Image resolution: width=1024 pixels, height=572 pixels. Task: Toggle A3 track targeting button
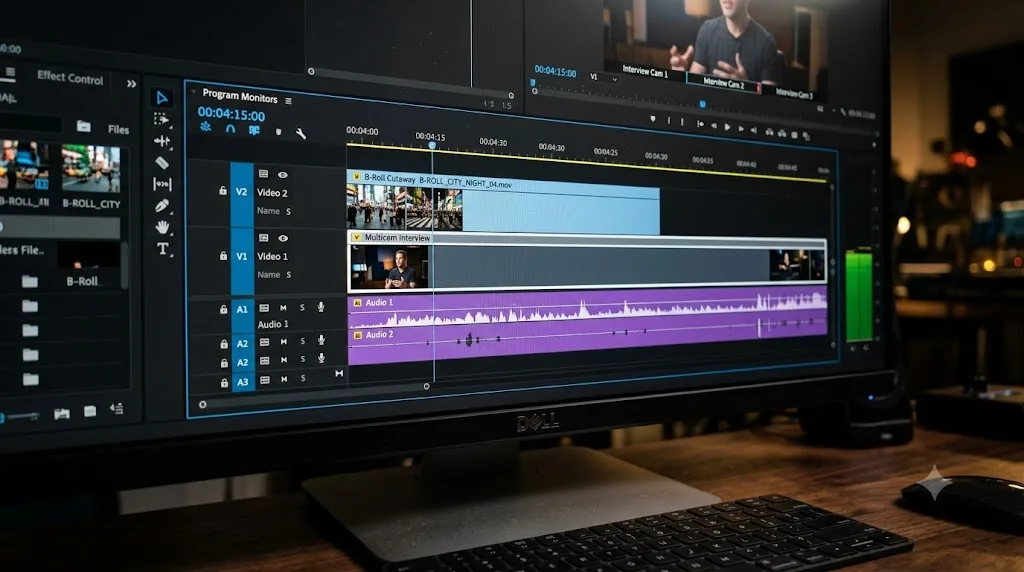242,383
